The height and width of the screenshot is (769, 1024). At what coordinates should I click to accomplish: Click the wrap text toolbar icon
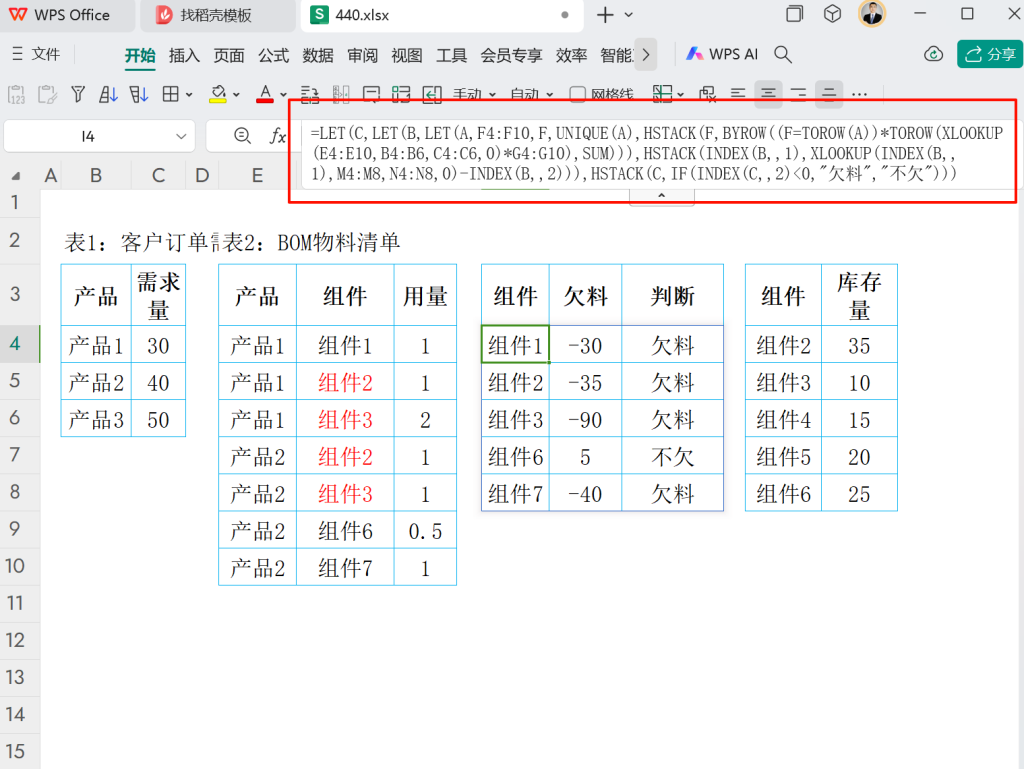(310, 95)
